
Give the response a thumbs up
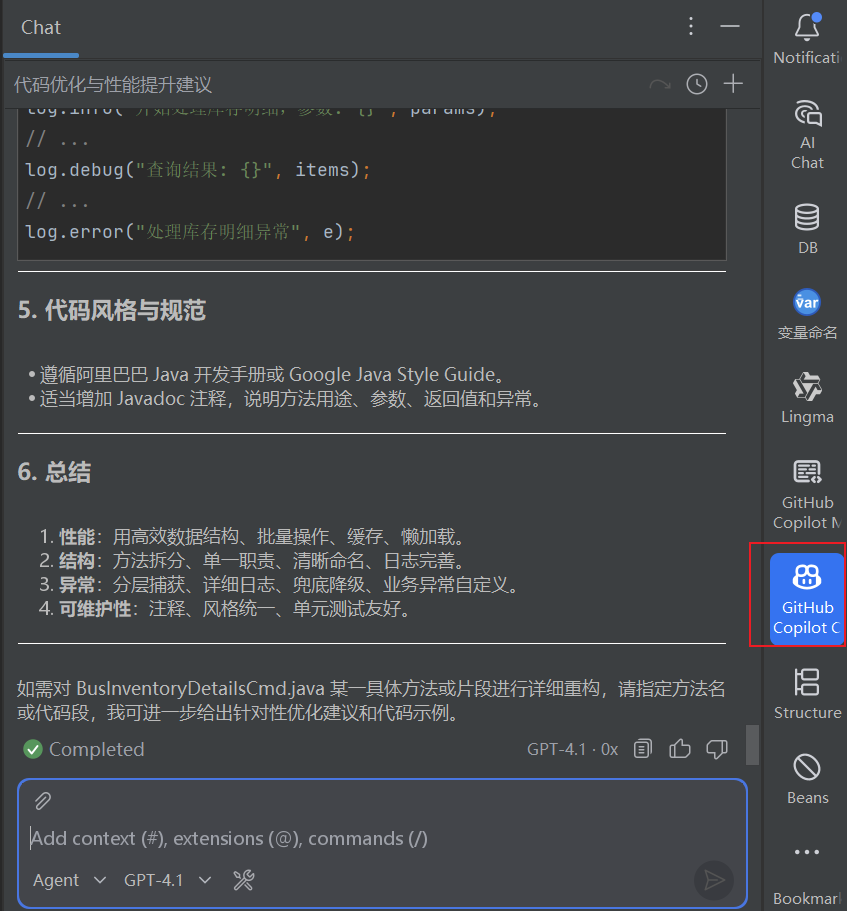point(680,748)
